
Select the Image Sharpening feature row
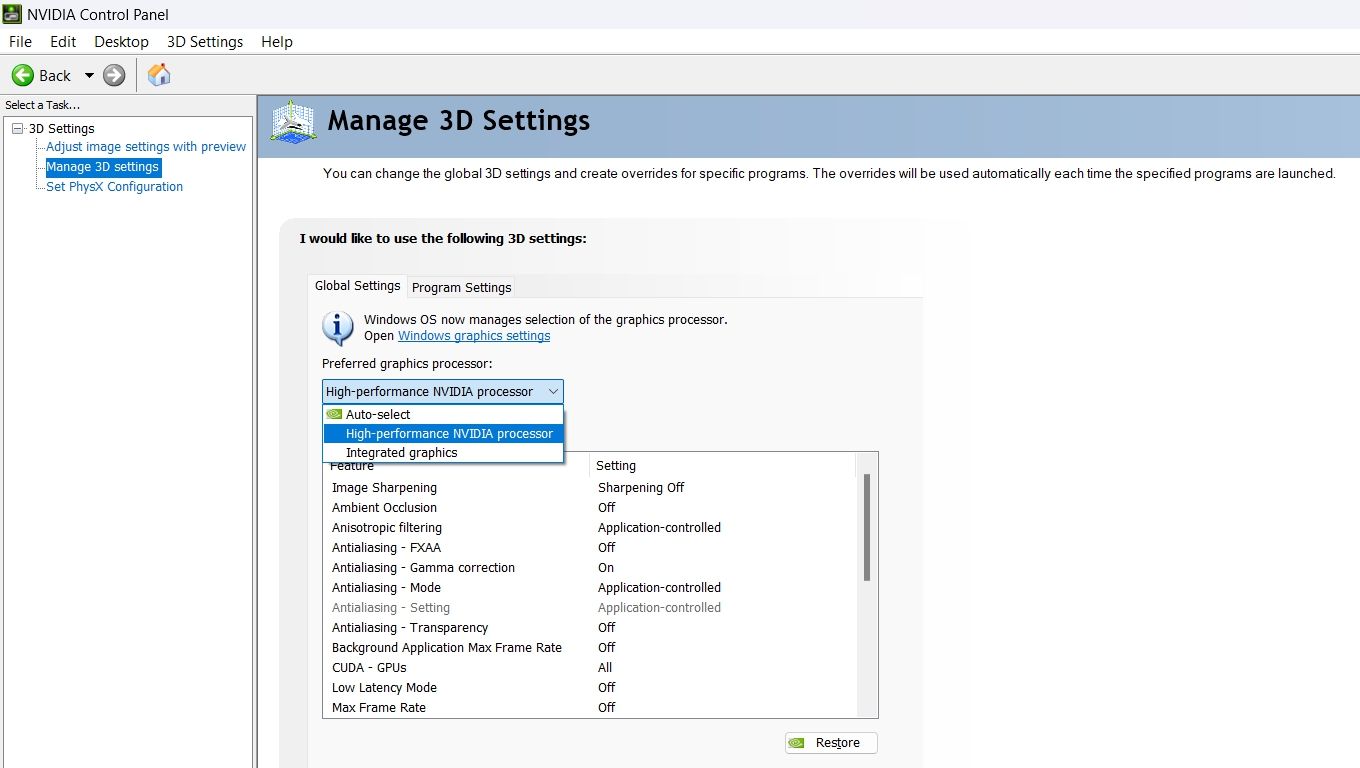point(590,488)
